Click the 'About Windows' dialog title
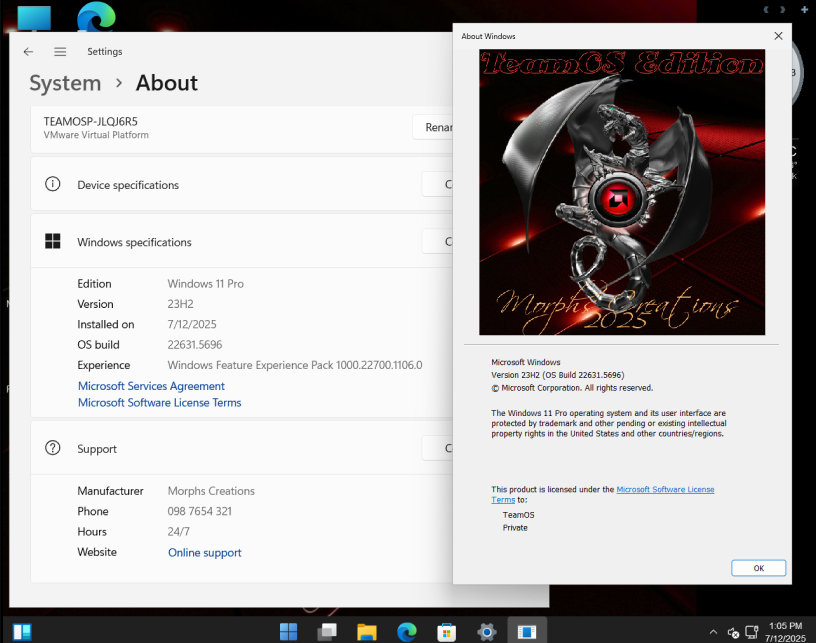Screen dimensions: 816x643 coord(488,36)
